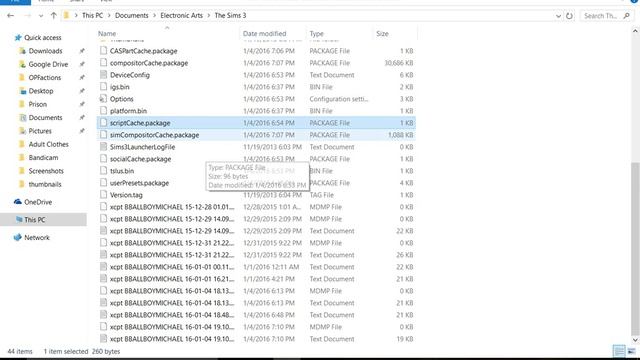Open Downloads folder in sidebar
This screenshot has height=360, width=640.
45,51
